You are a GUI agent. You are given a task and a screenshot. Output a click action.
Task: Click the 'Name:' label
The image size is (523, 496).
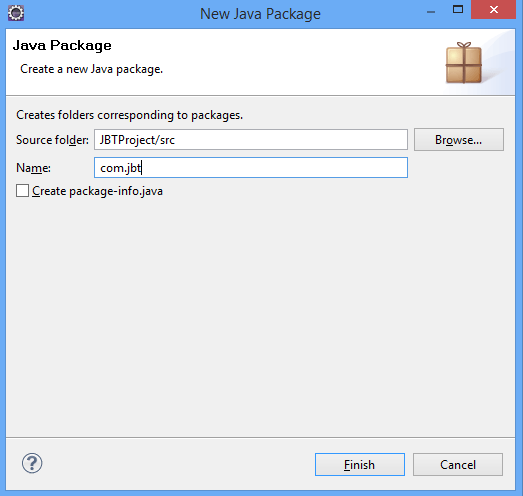pyautogui.click(x=33, y=168)
